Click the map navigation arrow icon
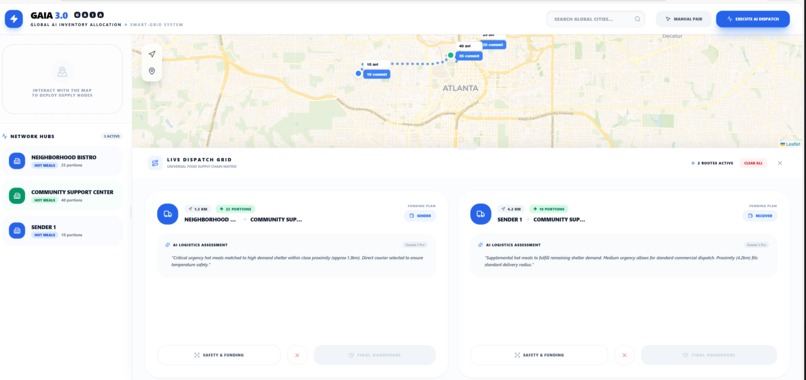Screen dimensions: 806x380 [152, 54]
